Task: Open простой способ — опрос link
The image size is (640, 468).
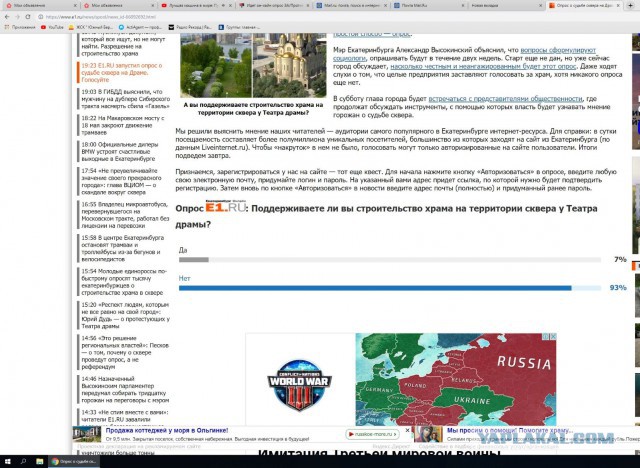Action: pyautogui.click(x=372, y=34)
